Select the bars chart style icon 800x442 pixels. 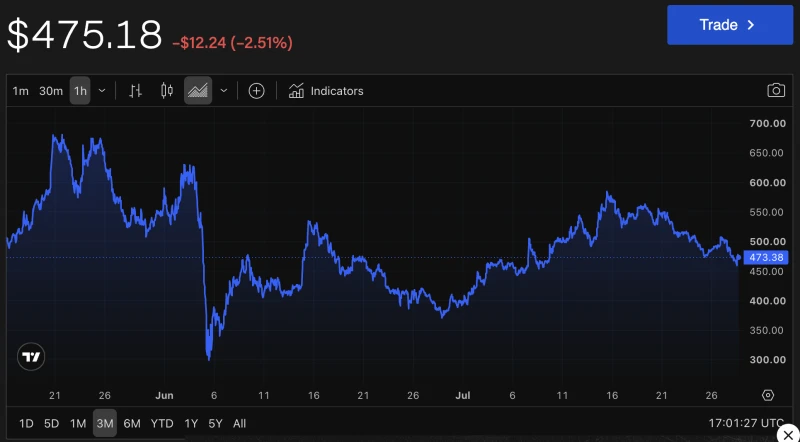(x=135, y=91)
